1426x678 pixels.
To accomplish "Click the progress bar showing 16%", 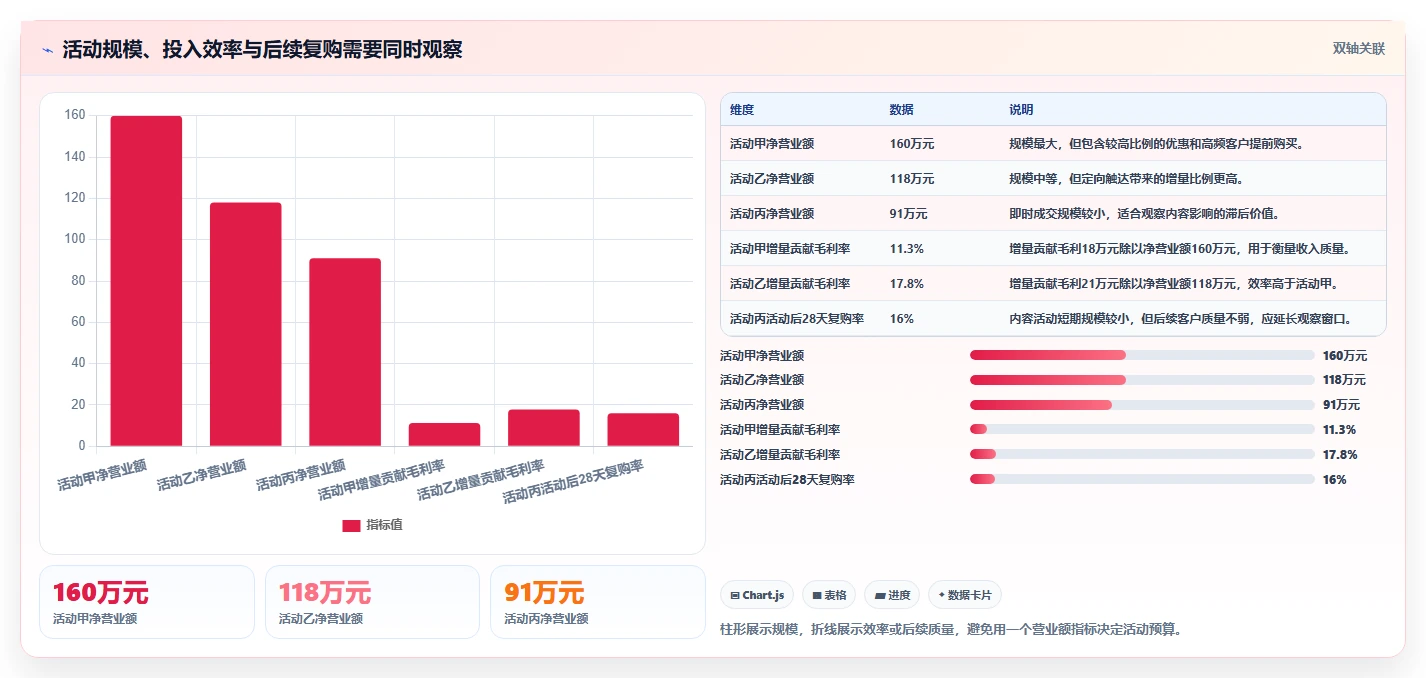I will click(1142, 480).
